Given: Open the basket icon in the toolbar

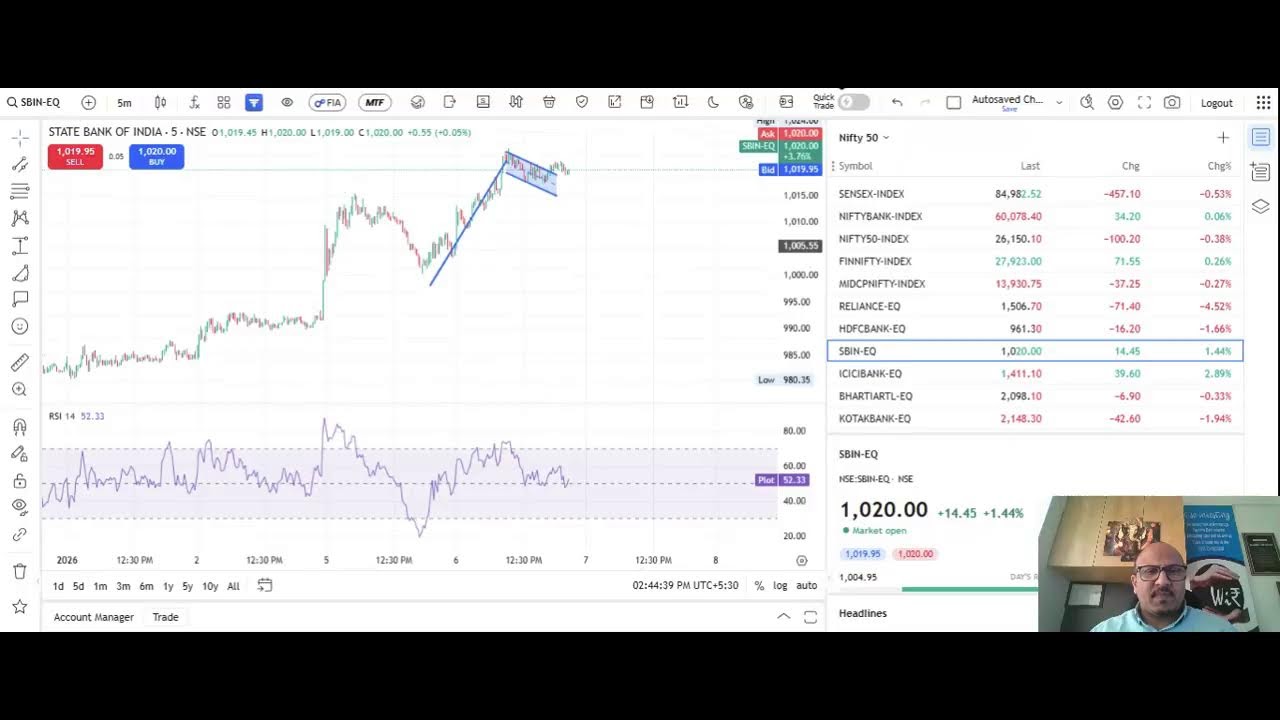Looking at the screenshot, I should (549, 102).
